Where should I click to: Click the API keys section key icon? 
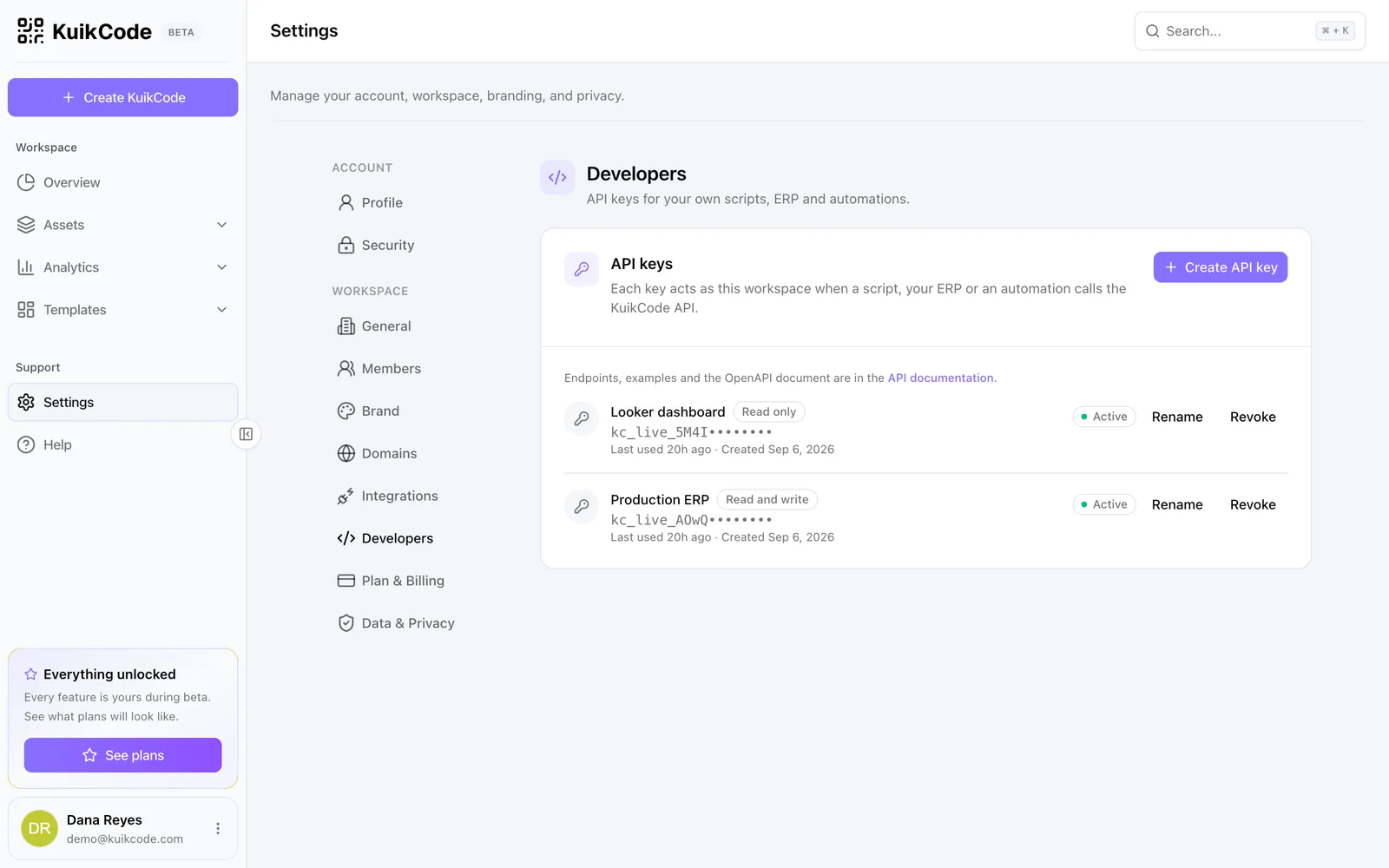(582, 269)
